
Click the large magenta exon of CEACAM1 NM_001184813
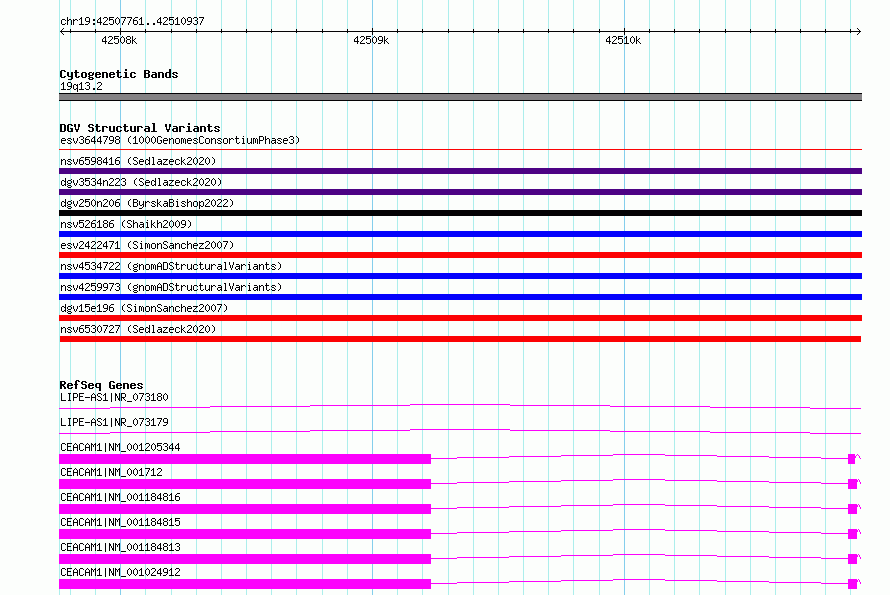245,559
